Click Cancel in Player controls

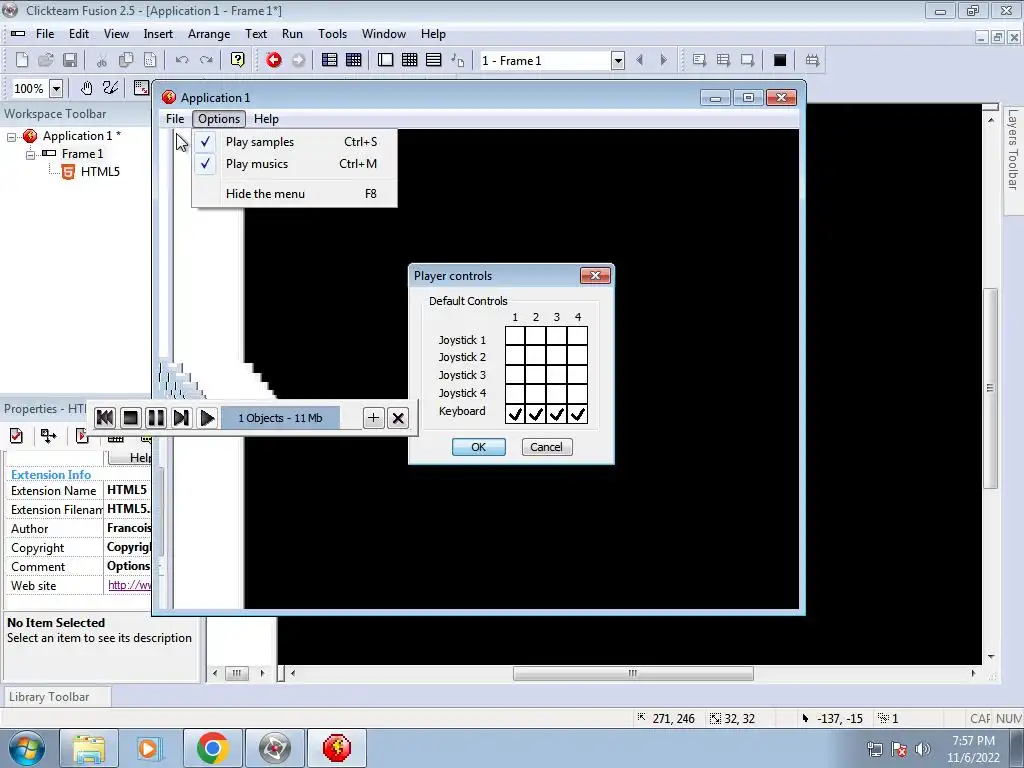[x=547, y=447]
